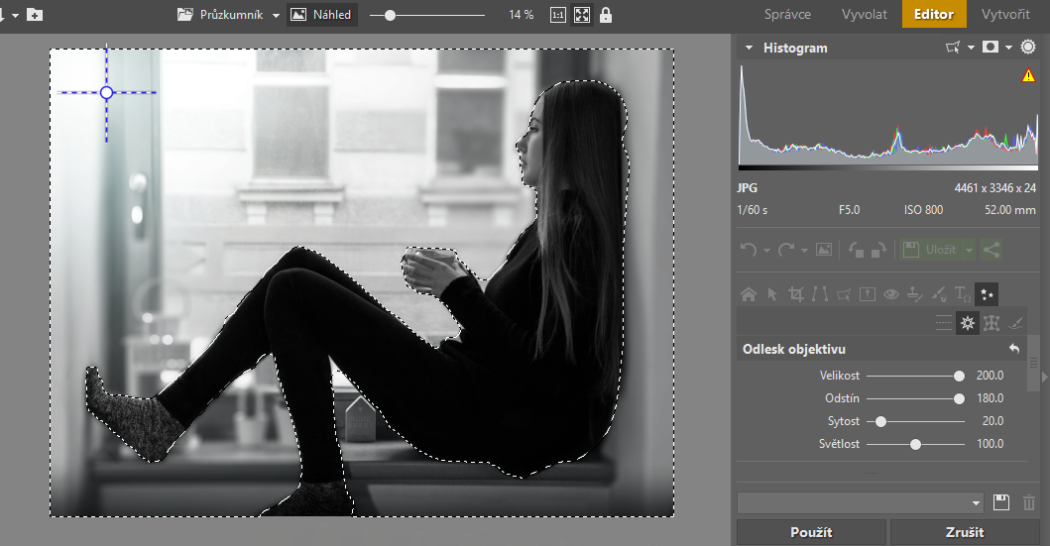Select the place image tool
The height and width of the screenshot is (546, 1050).
point(867,294)
